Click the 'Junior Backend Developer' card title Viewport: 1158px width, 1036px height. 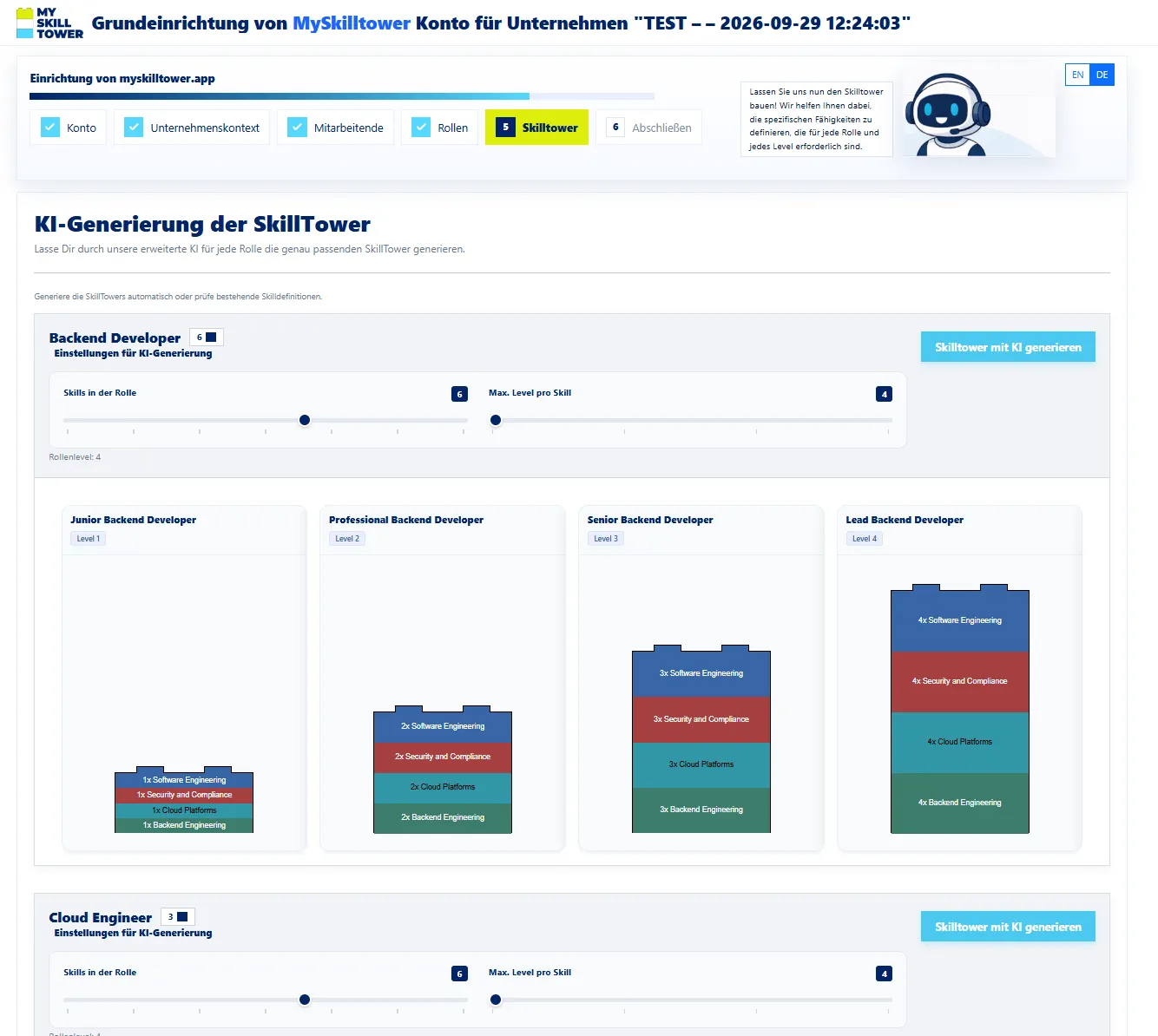[134, 520]
